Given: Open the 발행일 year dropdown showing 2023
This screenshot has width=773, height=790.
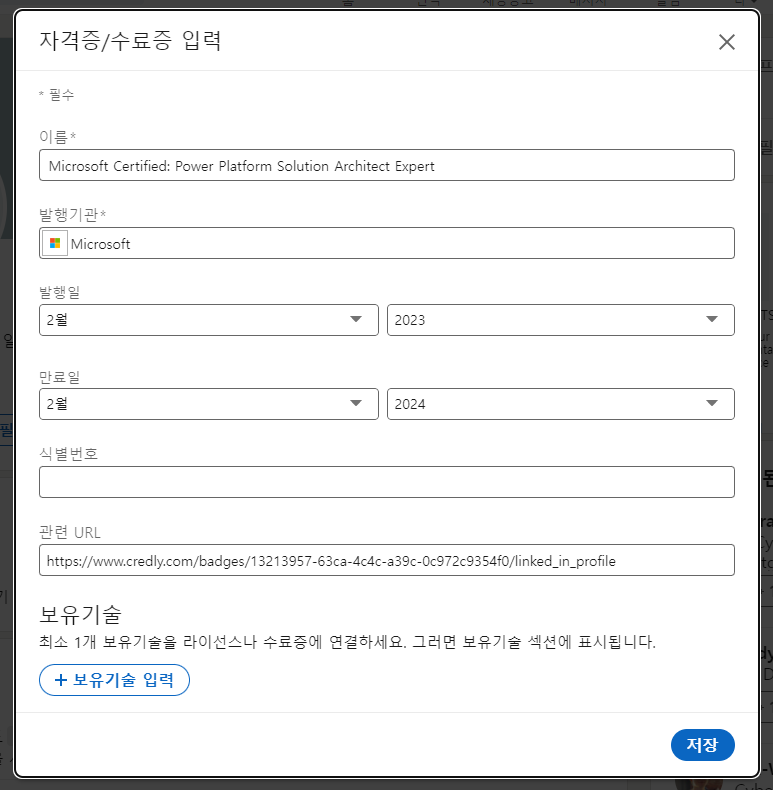Looking at the screenshot, I should 560,320.
